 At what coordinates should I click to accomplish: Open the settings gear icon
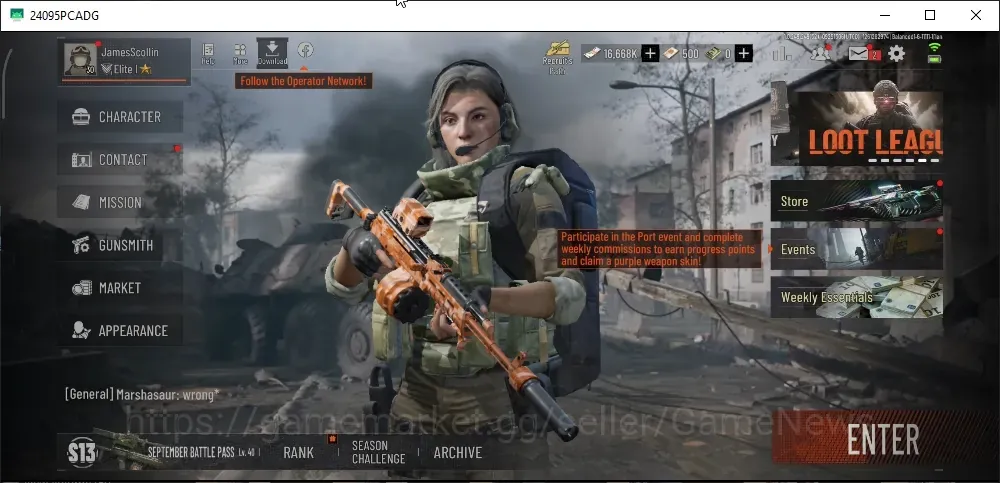tap(897, 54)
